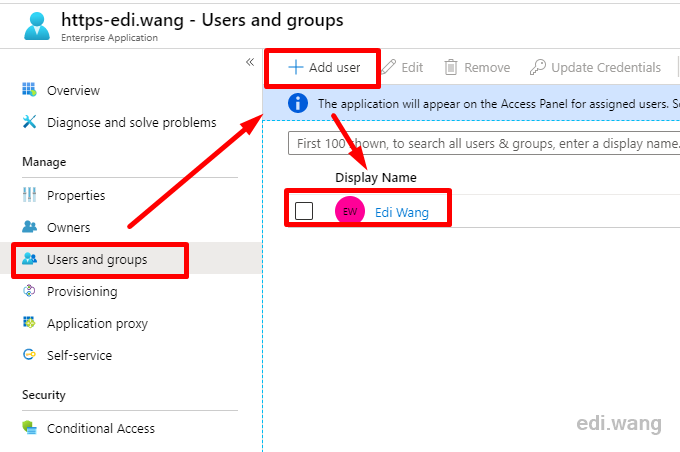Image resolution: width=680 pixels, height=452 pixels.
Task: Click the EW avatar circle
Action: click(x=350, y=211)
